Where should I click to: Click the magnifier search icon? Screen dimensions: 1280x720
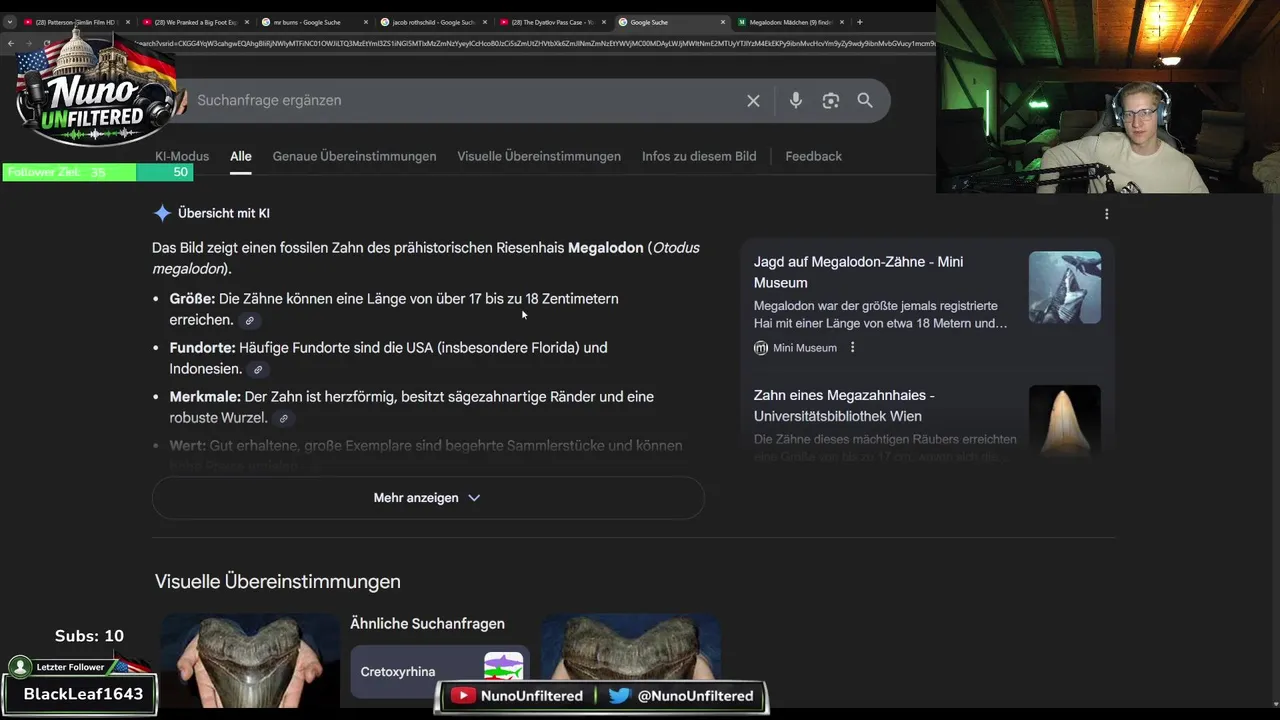tap(865, 100)
